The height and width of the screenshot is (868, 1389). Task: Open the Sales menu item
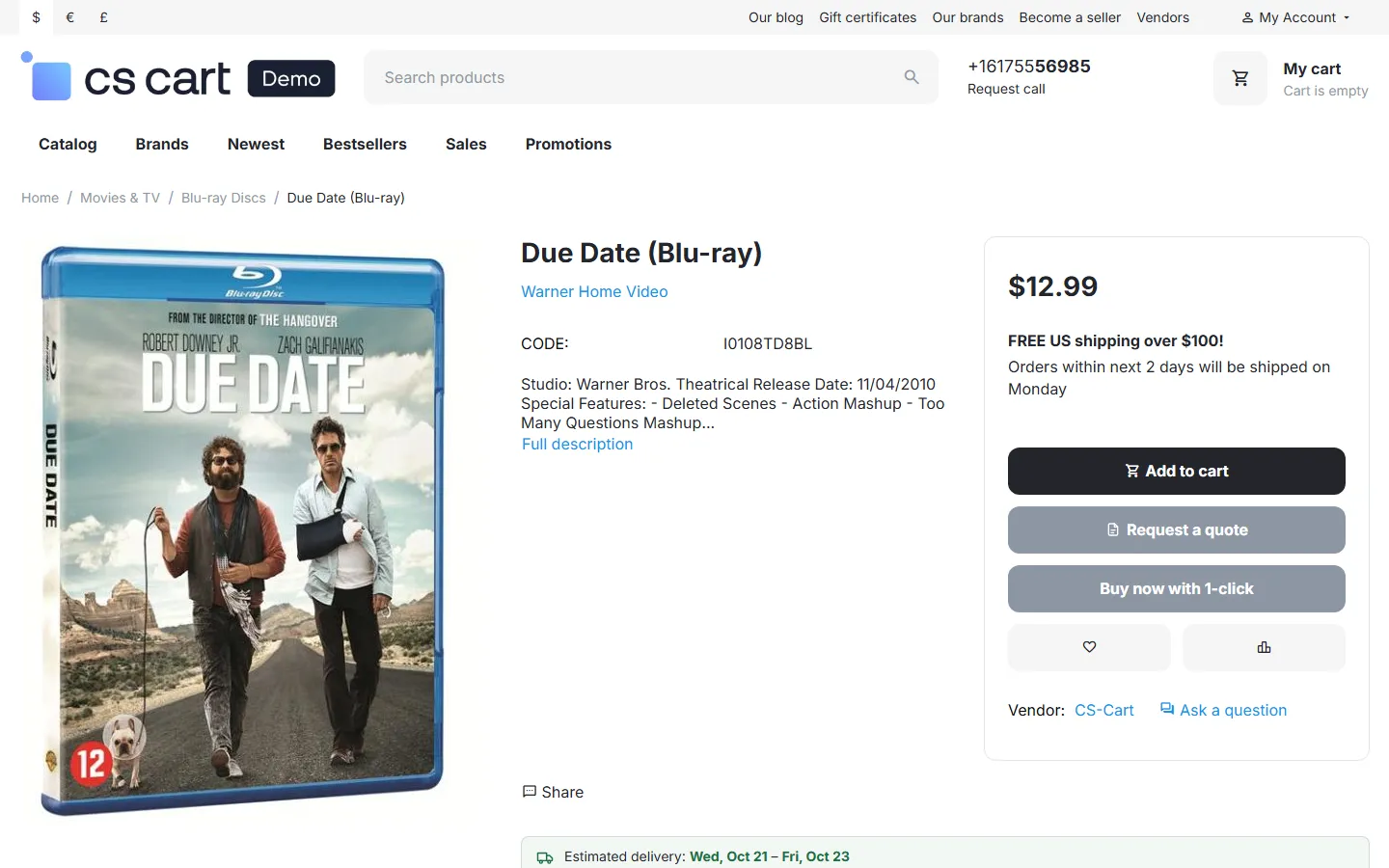[466, 144]
